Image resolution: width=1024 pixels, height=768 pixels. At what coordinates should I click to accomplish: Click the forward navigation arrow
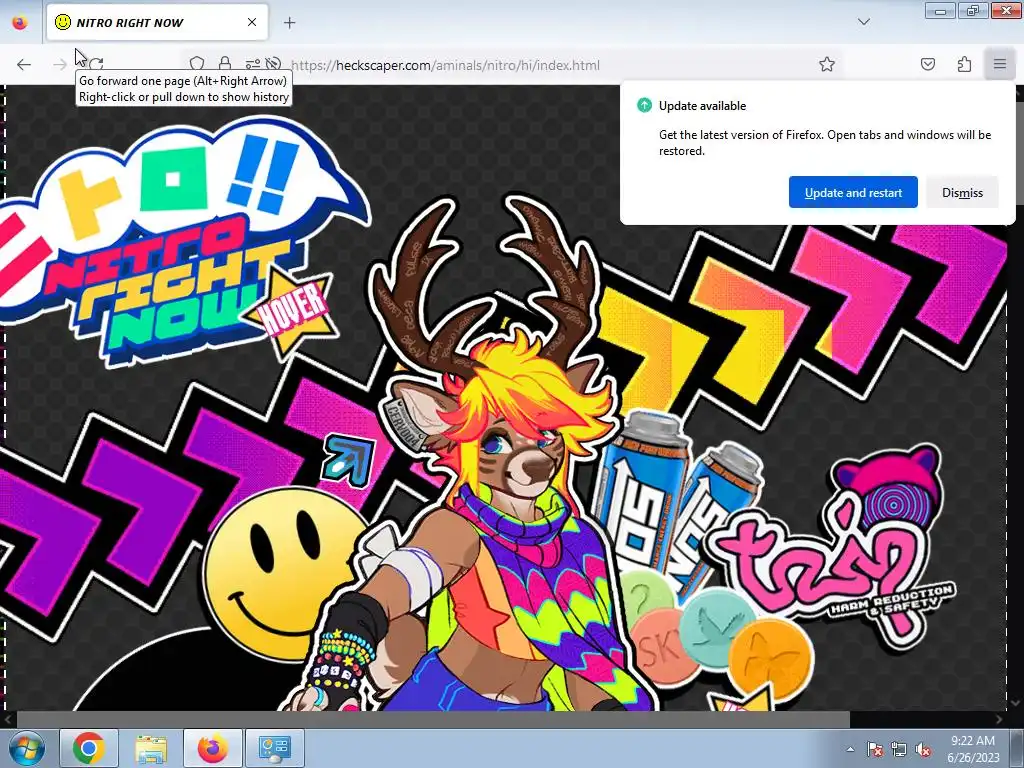click(60, 64)
